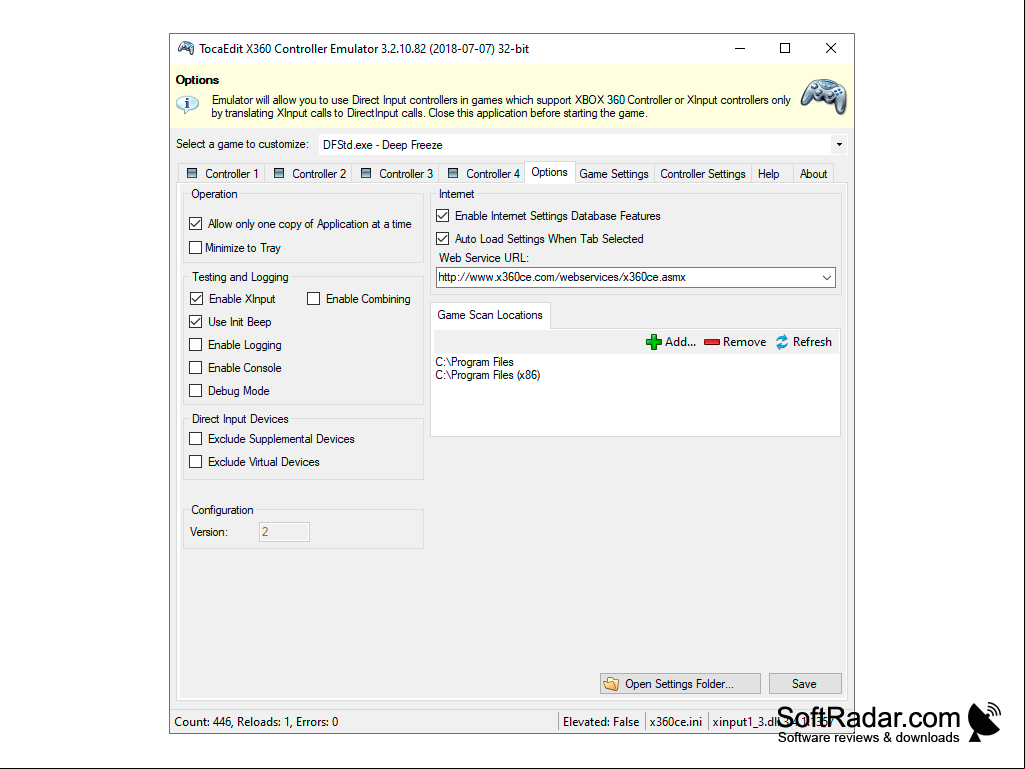Image resolution: width=1025 pixels, height=769 pixels.
Task: Select C:\Program Files (x86) scan location
Action: (488, 375)
